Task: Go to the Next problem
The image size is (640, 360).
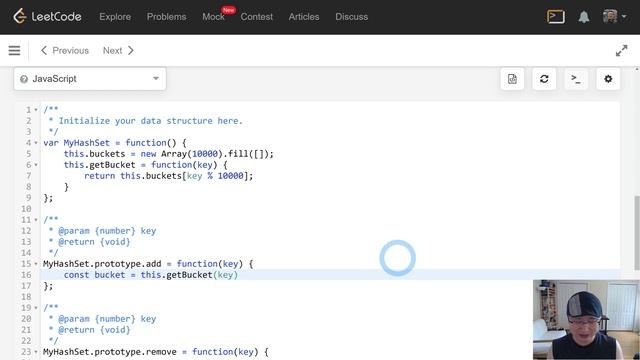Action: coord(118,51)
